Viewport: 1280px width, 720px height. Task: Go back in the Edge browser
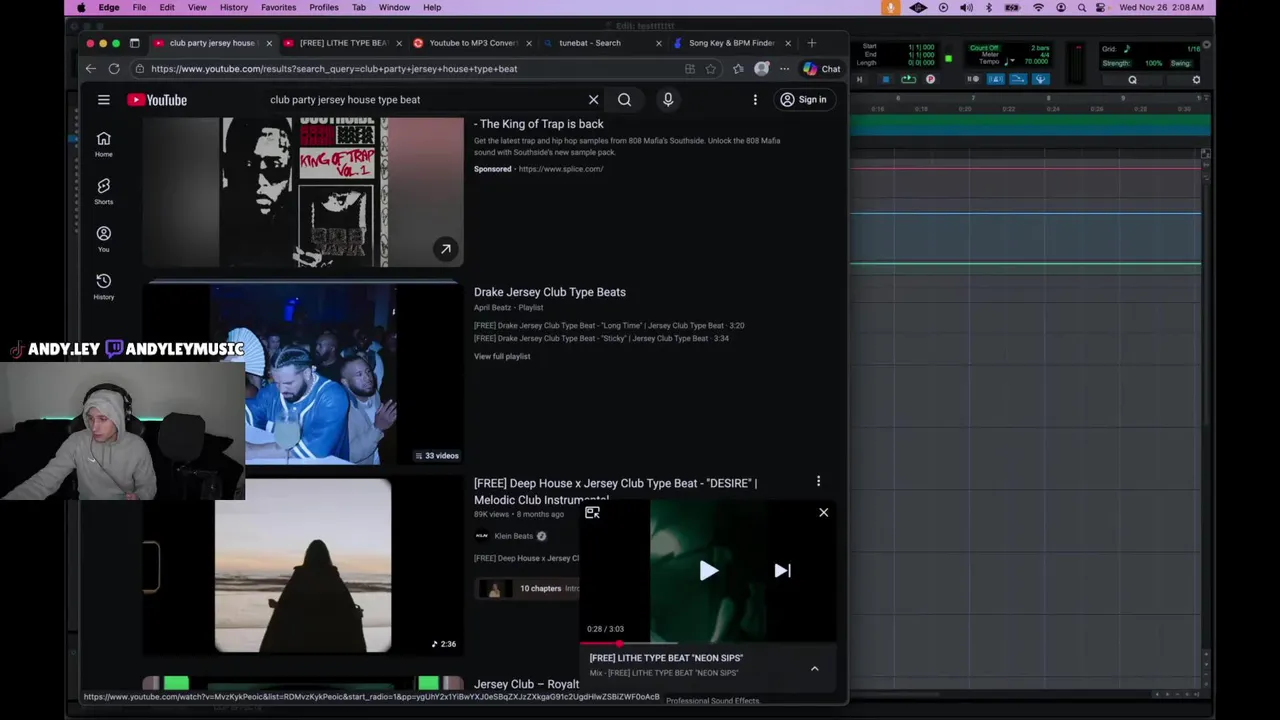(90, 69)
